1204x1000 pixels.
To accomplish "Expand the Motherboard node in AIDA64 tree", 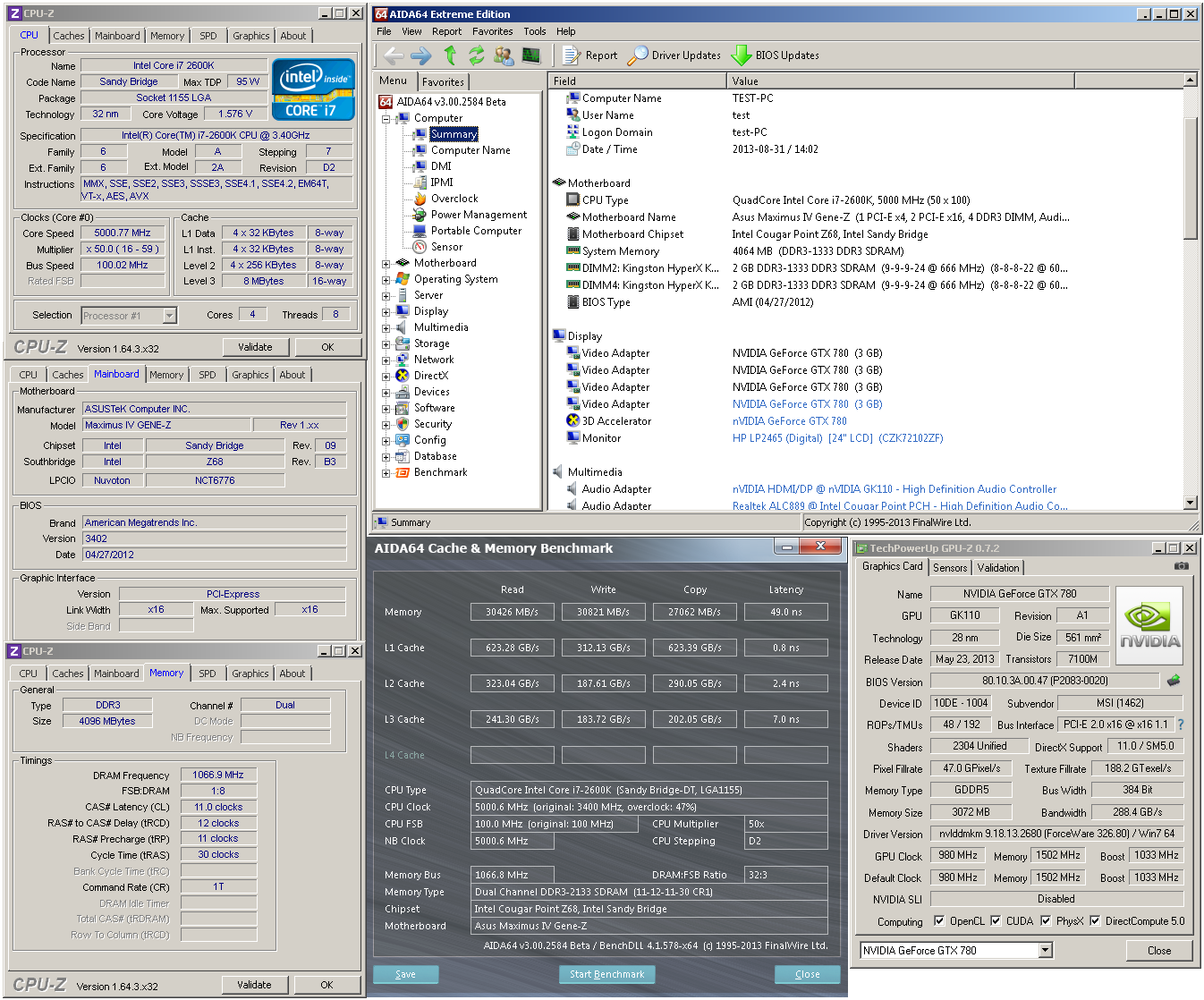I will [386, 263].
